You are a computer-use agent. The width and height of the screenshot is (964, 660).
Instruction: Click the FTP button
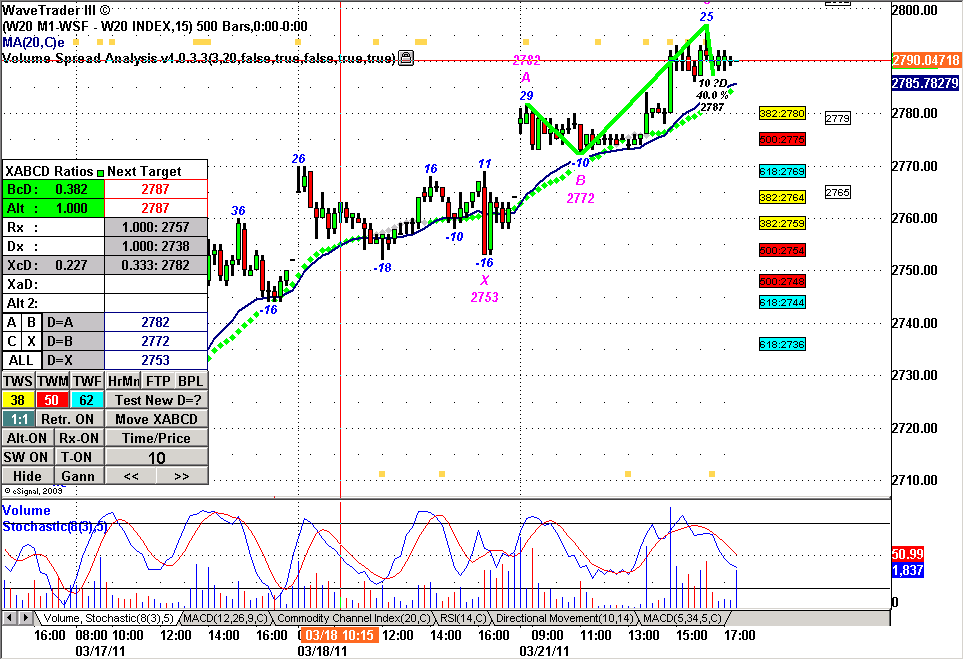coord(158,381)
